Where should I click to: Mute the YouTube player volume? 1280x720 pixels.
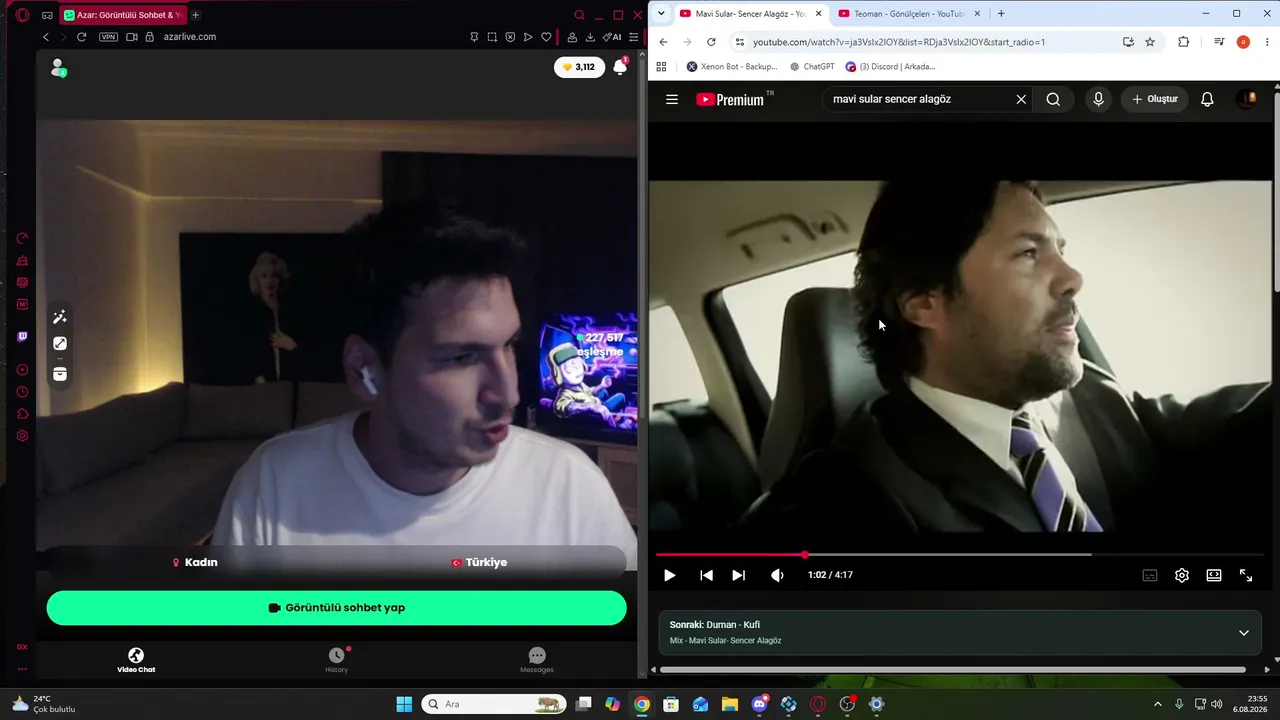coord(777,575)
